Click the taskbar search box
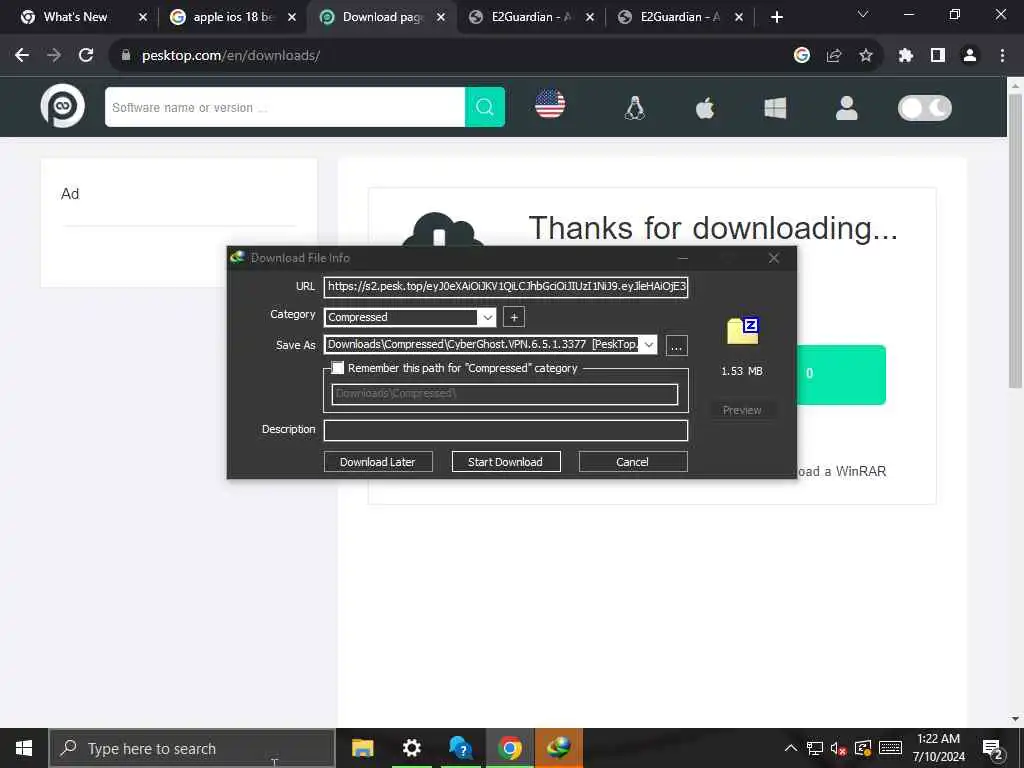The width and height of the screenshot is (1024, 768). 192,748
